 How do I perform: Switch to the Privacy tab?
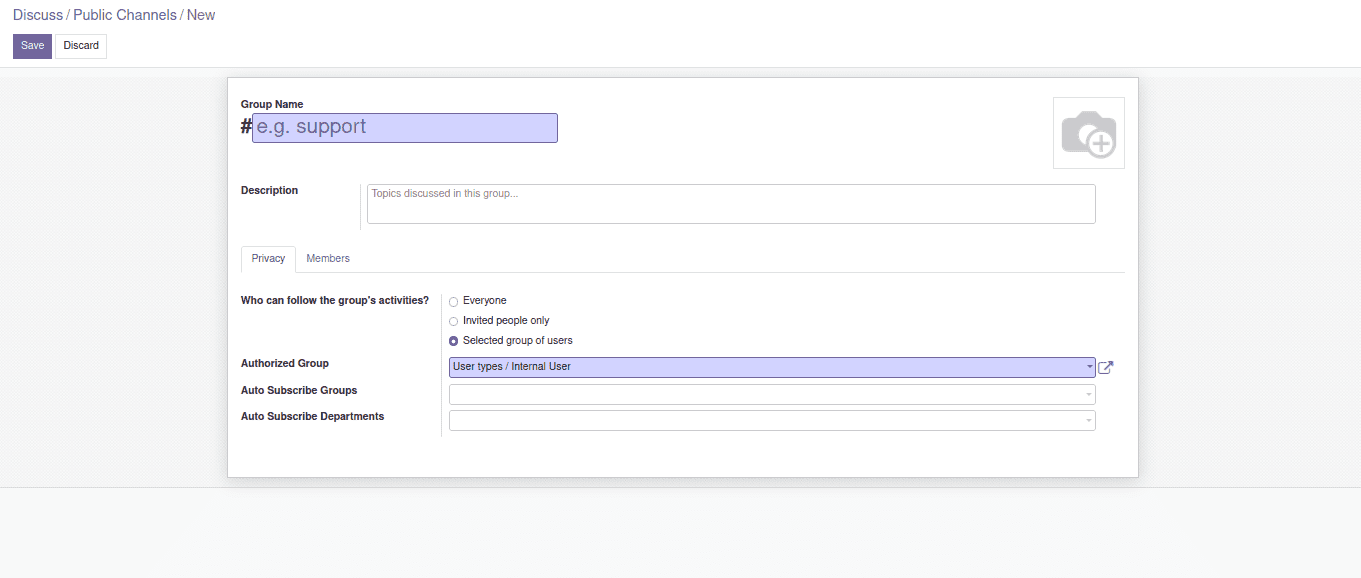268,259
